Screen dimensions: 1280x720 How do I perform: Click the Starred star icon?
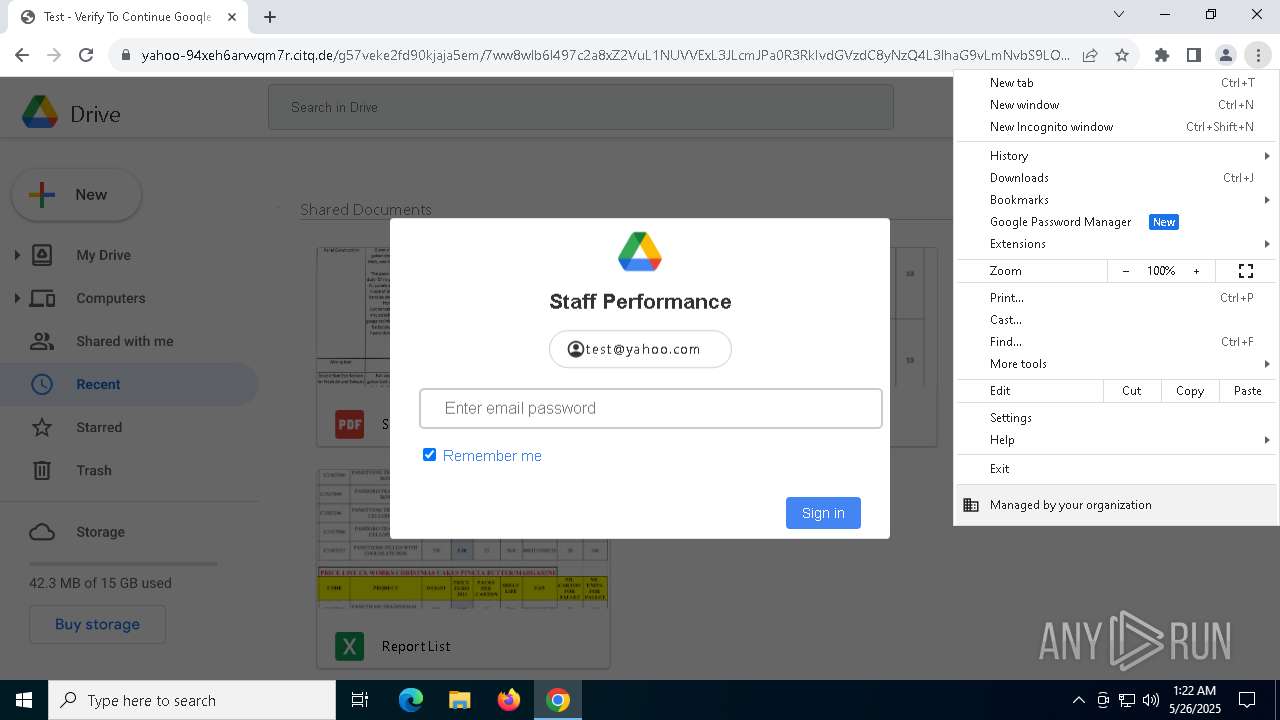coord(42,427)
